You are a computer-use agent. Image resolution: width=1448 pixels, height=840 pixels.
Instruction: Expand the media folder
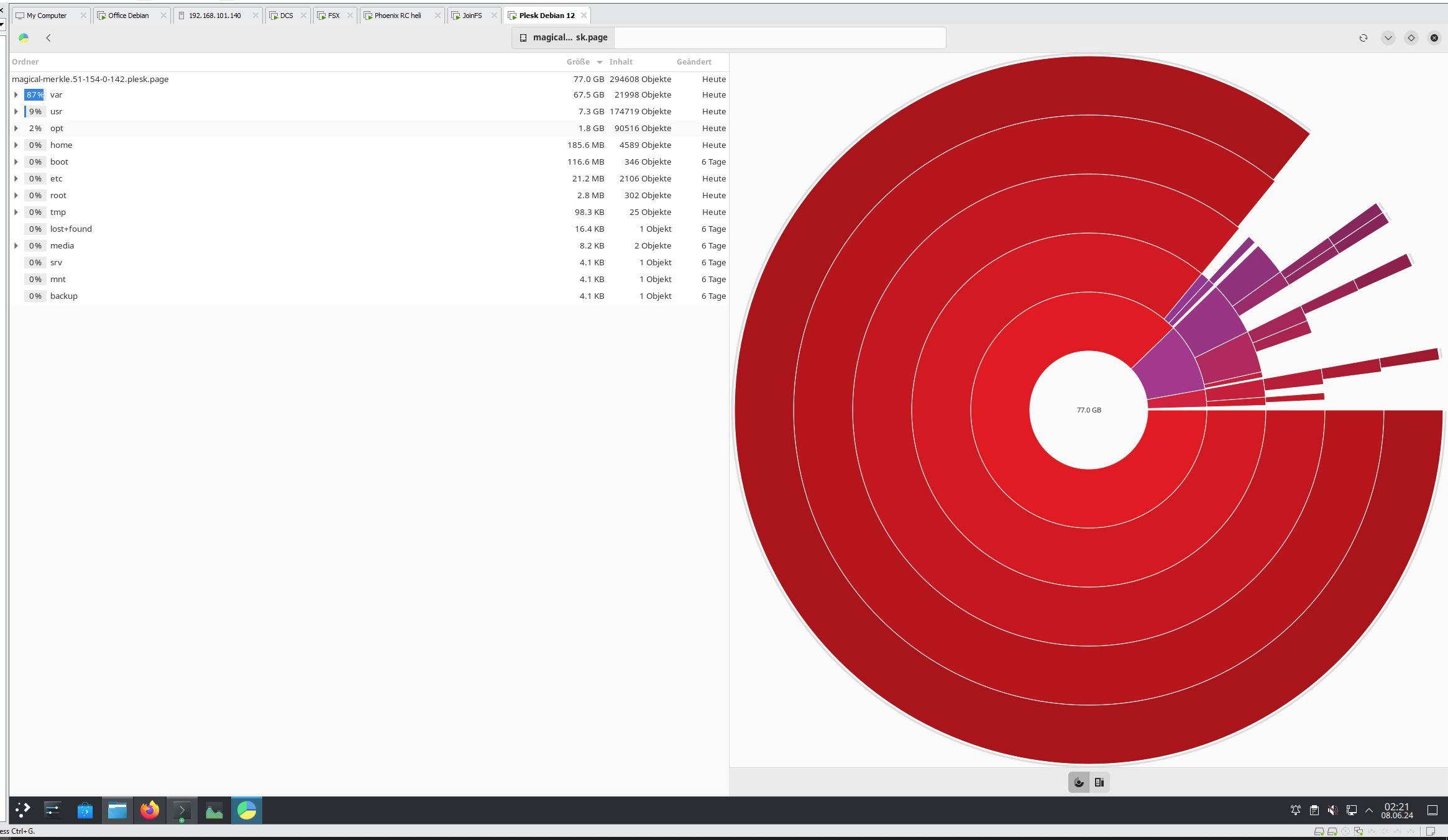[16, 246]
